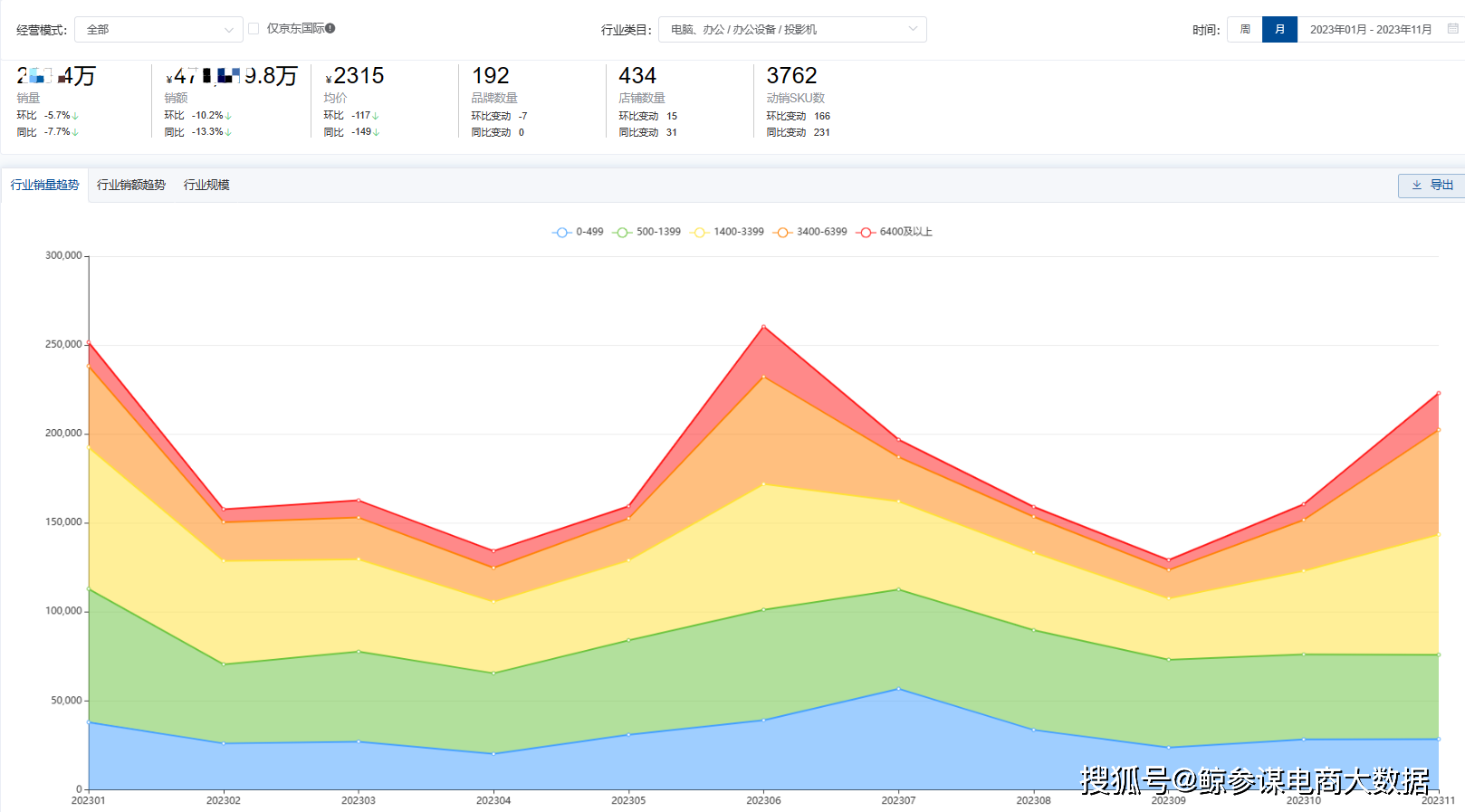Enable the 仅京东国际 checkbox
This screenshot has height=812, width=1465.
pos(254,29)
